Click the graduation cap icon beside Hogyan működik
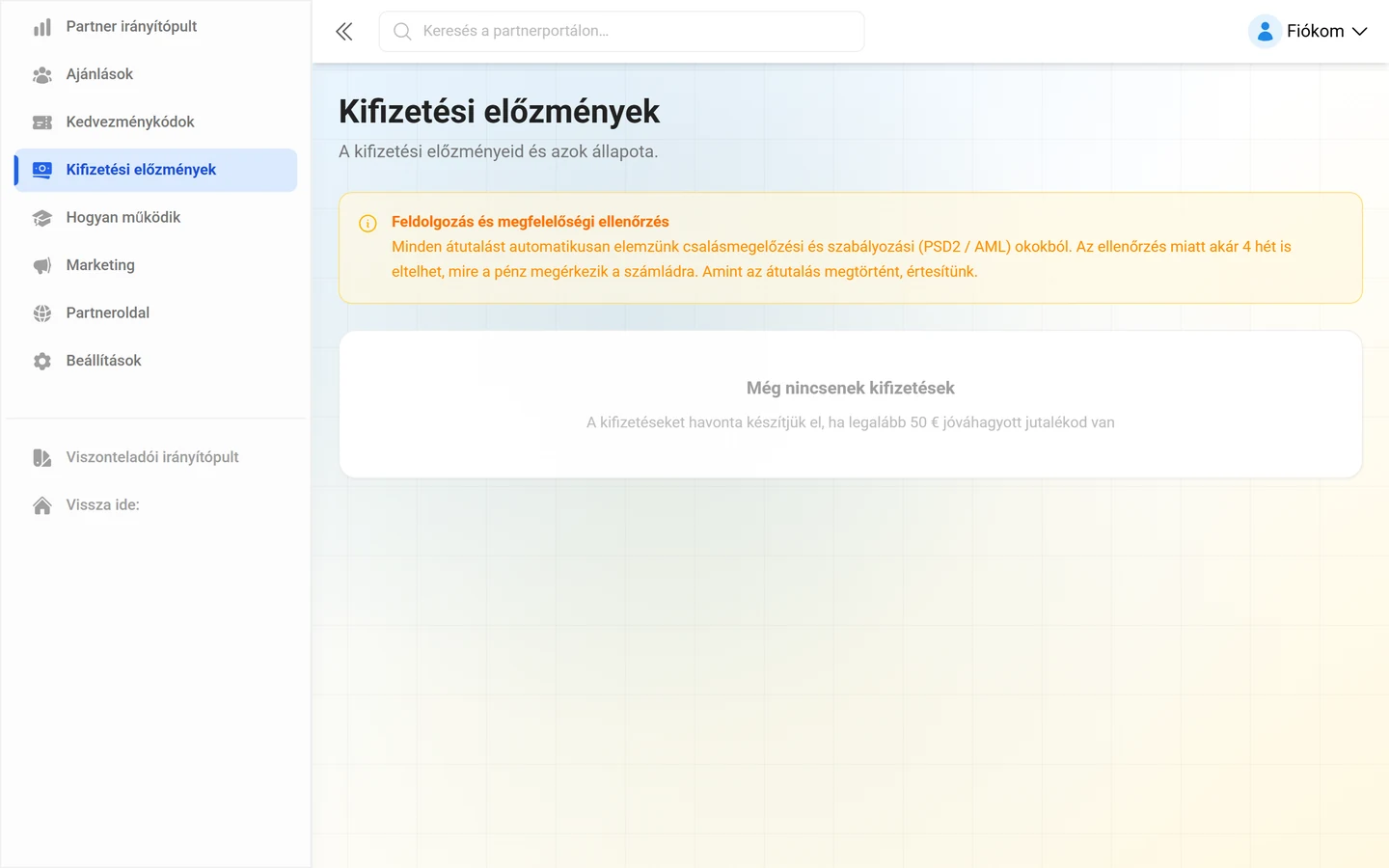1389x868 pixels. [42, 218]
